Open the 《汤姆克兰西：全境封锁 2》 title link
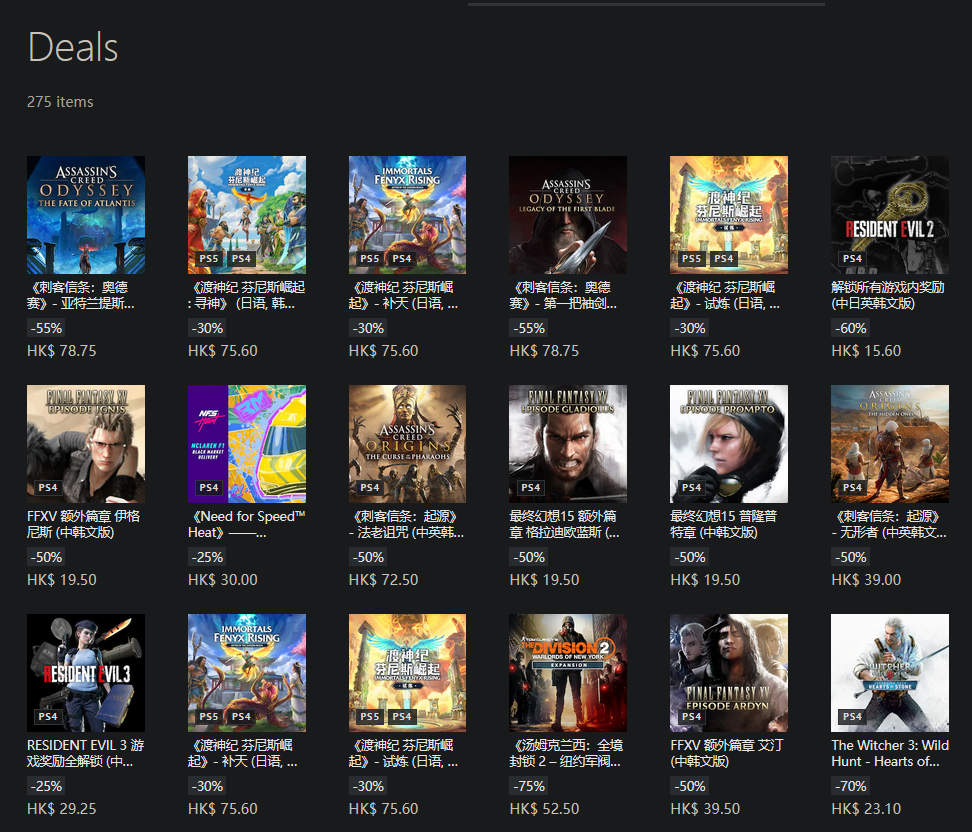Image resolution: width=972 pixels, height=832 pixels. coord(566,753)
